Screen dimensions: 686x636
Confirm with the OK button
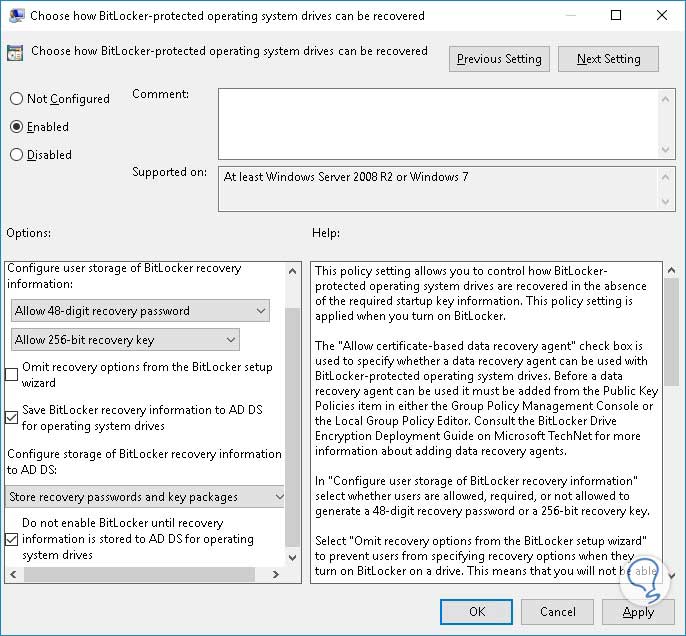(x=476, y=612)
